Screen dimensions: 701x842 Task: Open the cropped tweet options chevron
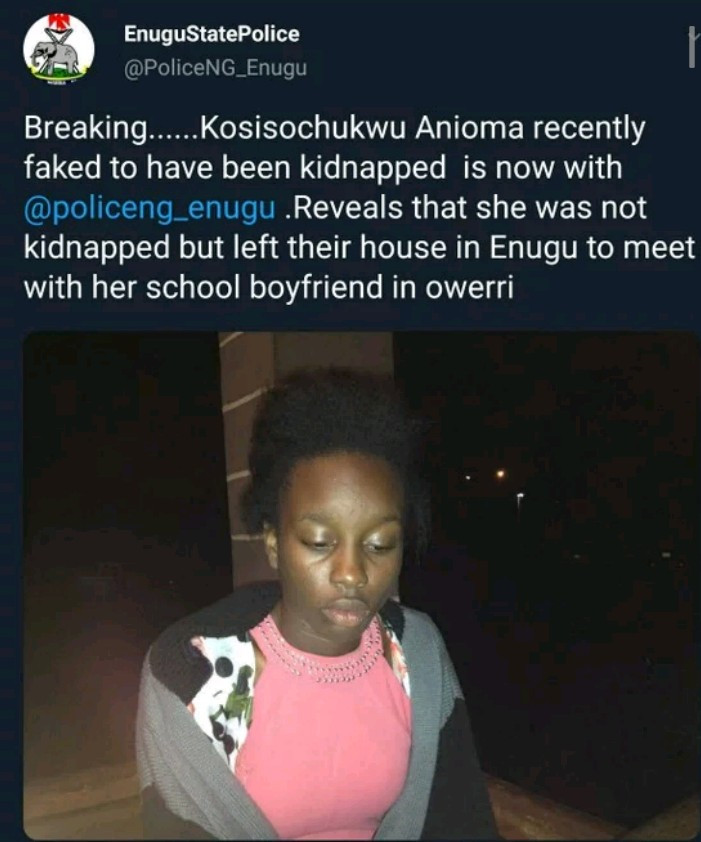tap(692, 48)
